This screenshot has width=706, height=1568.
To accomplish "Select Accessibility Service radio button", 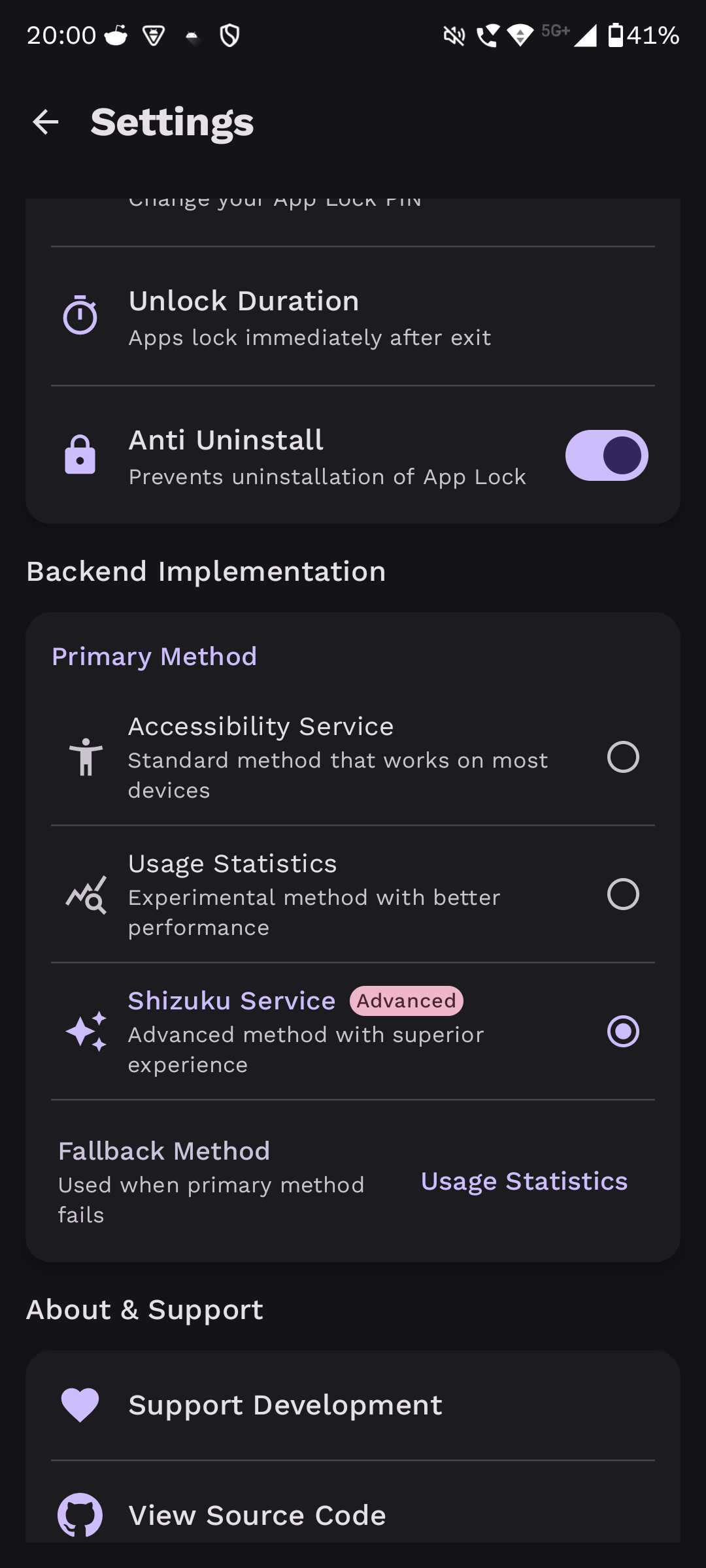I will 622,757.
